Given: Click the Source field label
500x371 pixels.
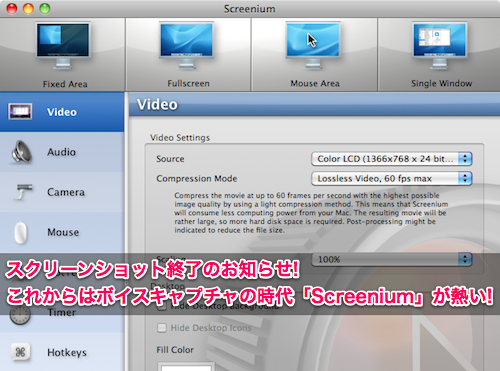Looking at the screenshot, I should point(170,159).
